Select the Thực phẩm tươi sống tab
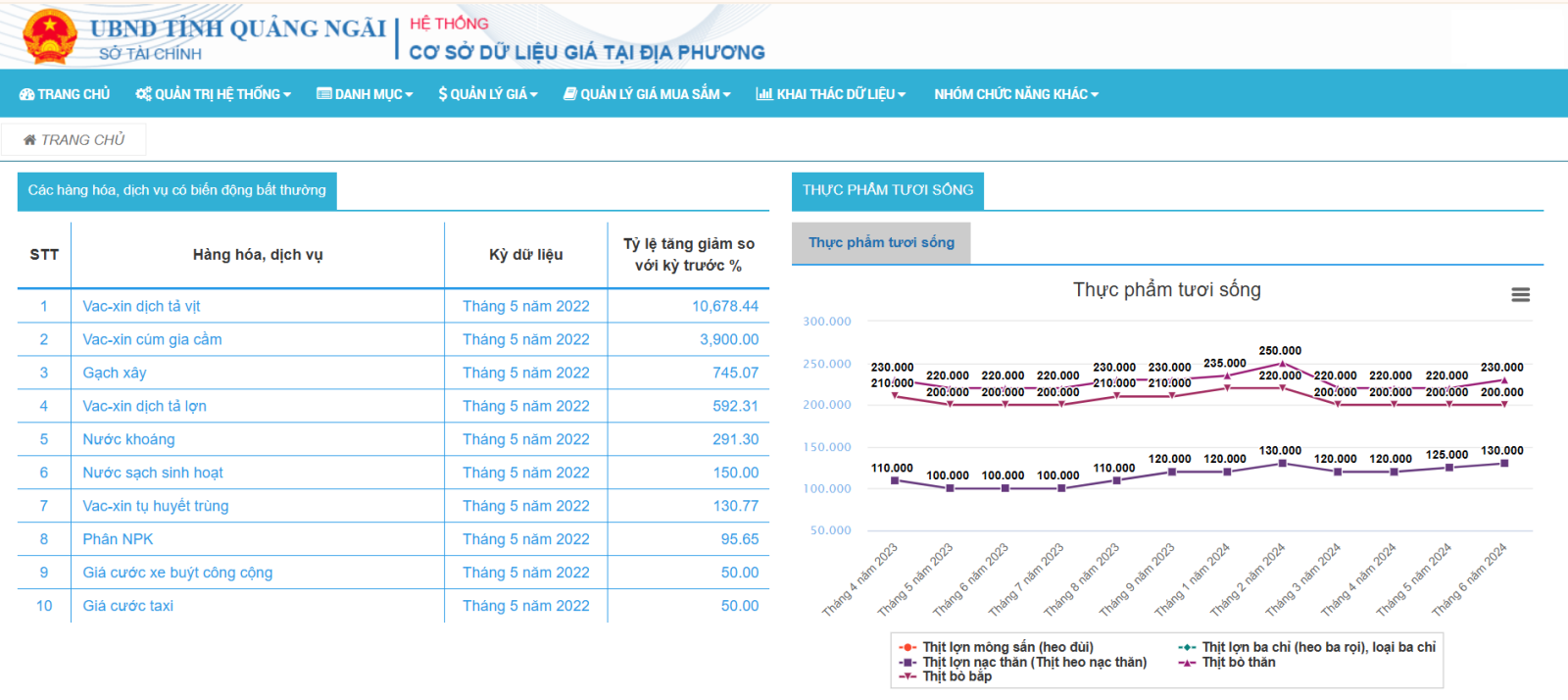Viewport: 1568px width, 700px height. coord(881,242)
